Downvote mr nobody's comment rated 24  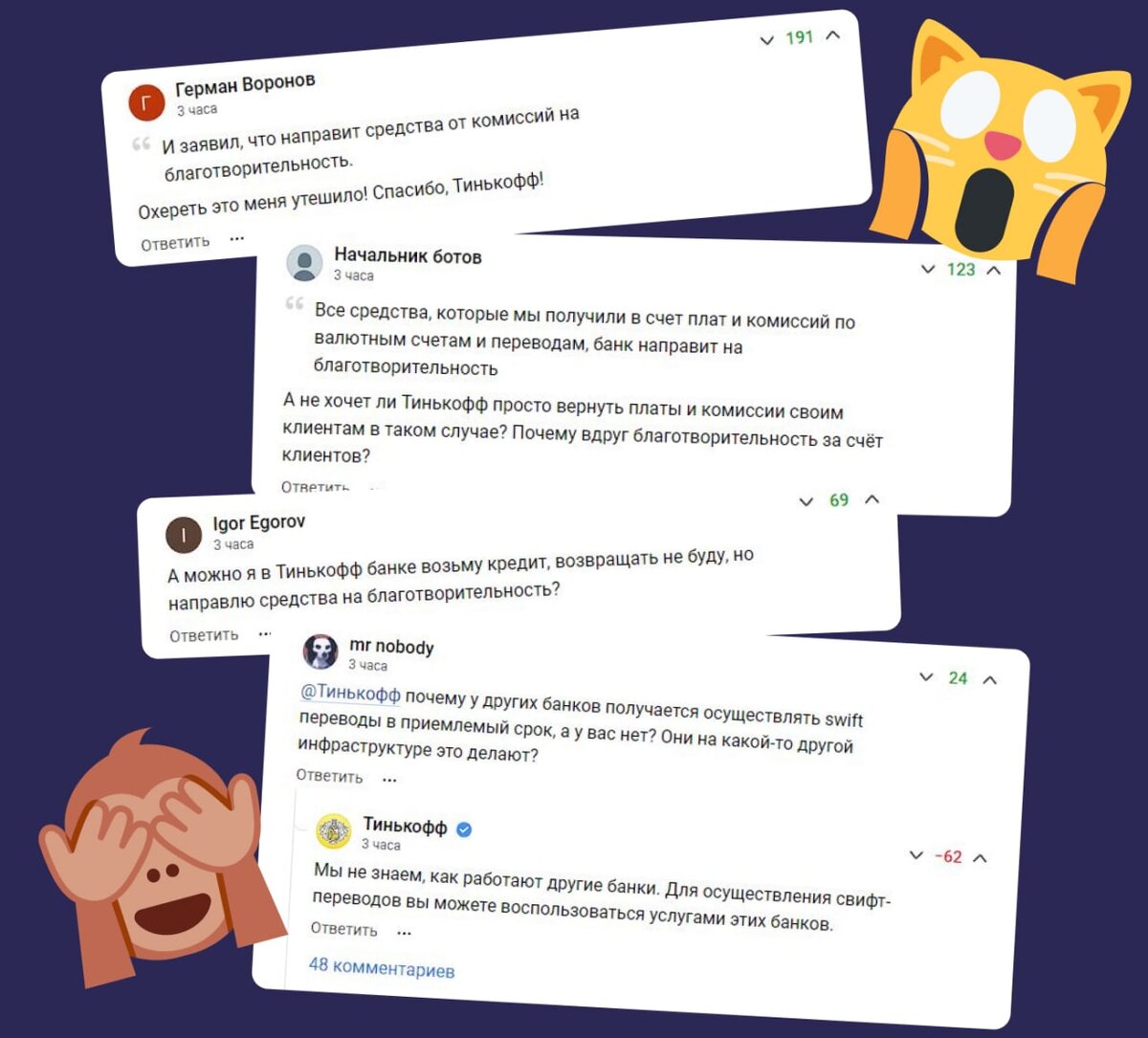[x=925, y=676]
